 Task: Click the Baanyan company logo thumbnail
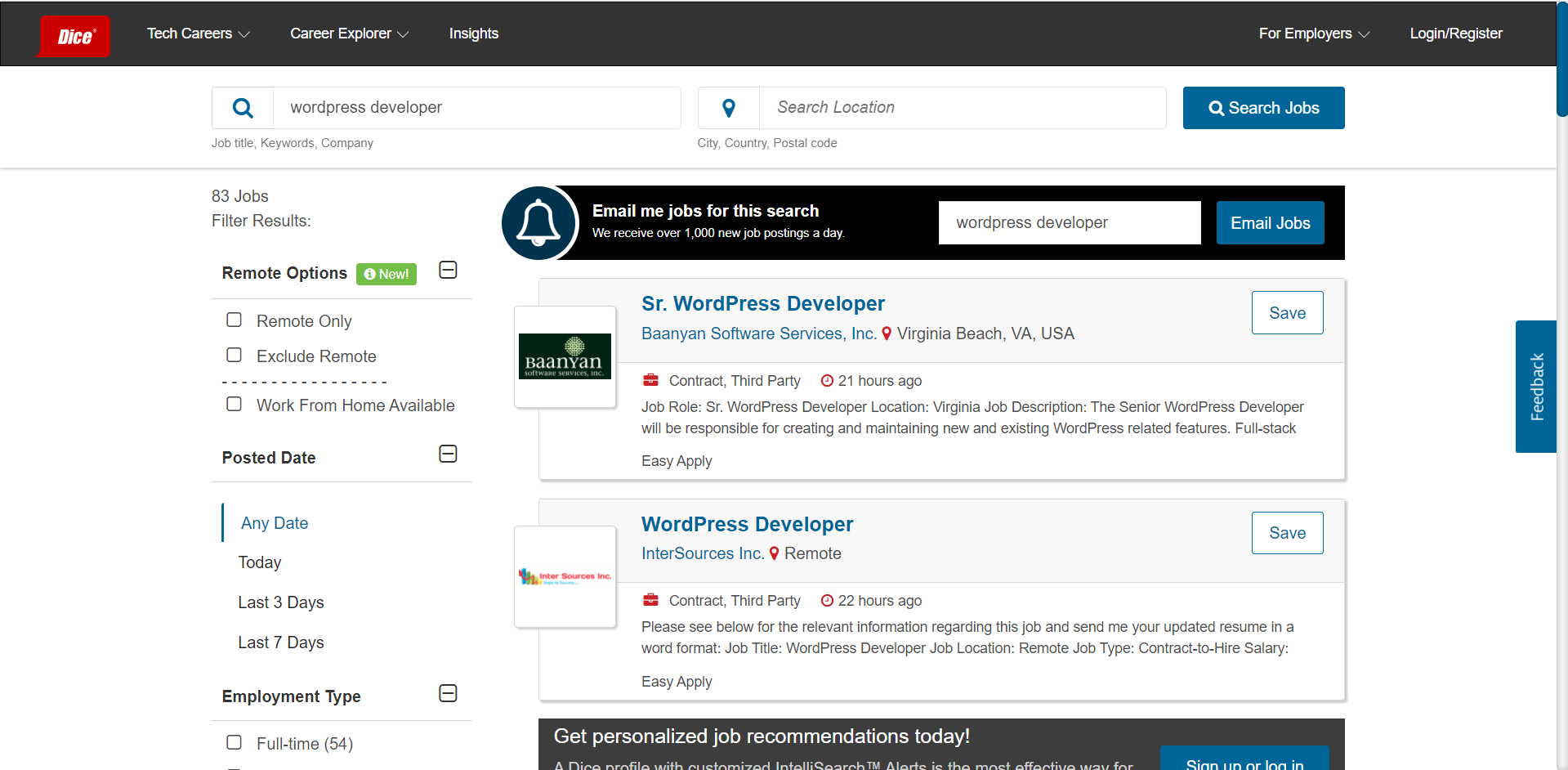click(x=565, y=356)
